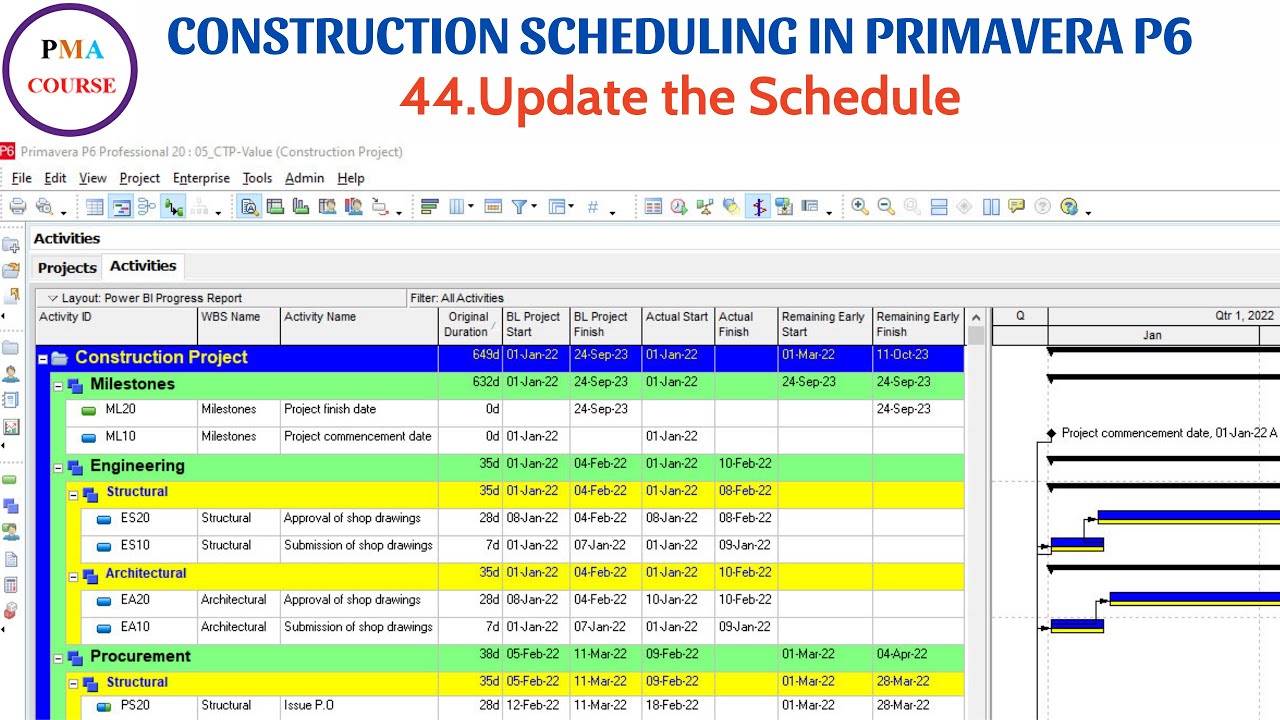Open Print Preview from the toolbar

coord(43,207)
